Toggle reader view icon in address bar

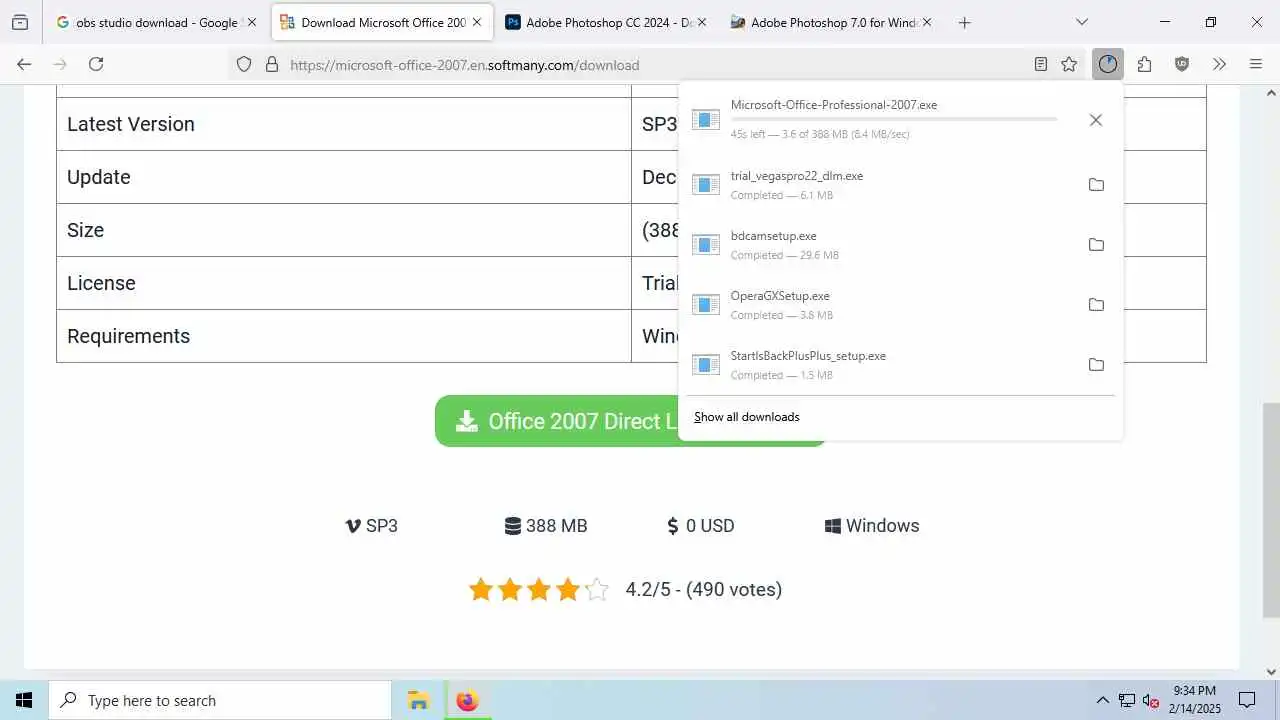click(x=1041, y=64)
